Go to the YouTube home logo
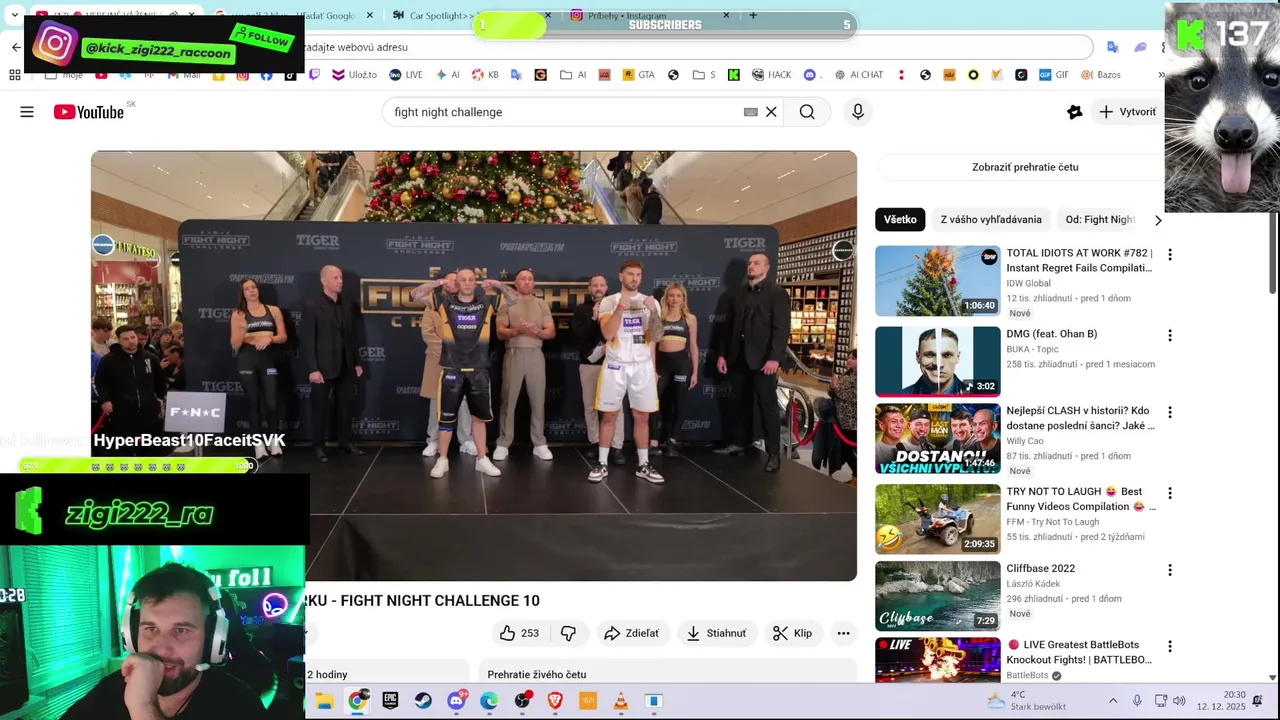Image resolution: width=1280 pixels, height=720 pixels. pyautogui.click(x=89, y=112)
